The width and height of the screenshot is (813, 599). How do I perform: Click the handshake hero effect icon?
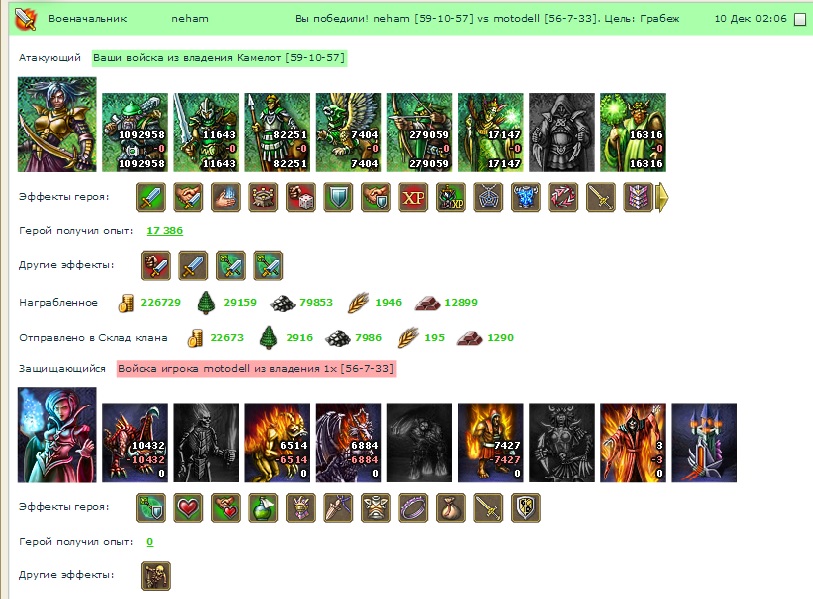click(x=188, y=197)
